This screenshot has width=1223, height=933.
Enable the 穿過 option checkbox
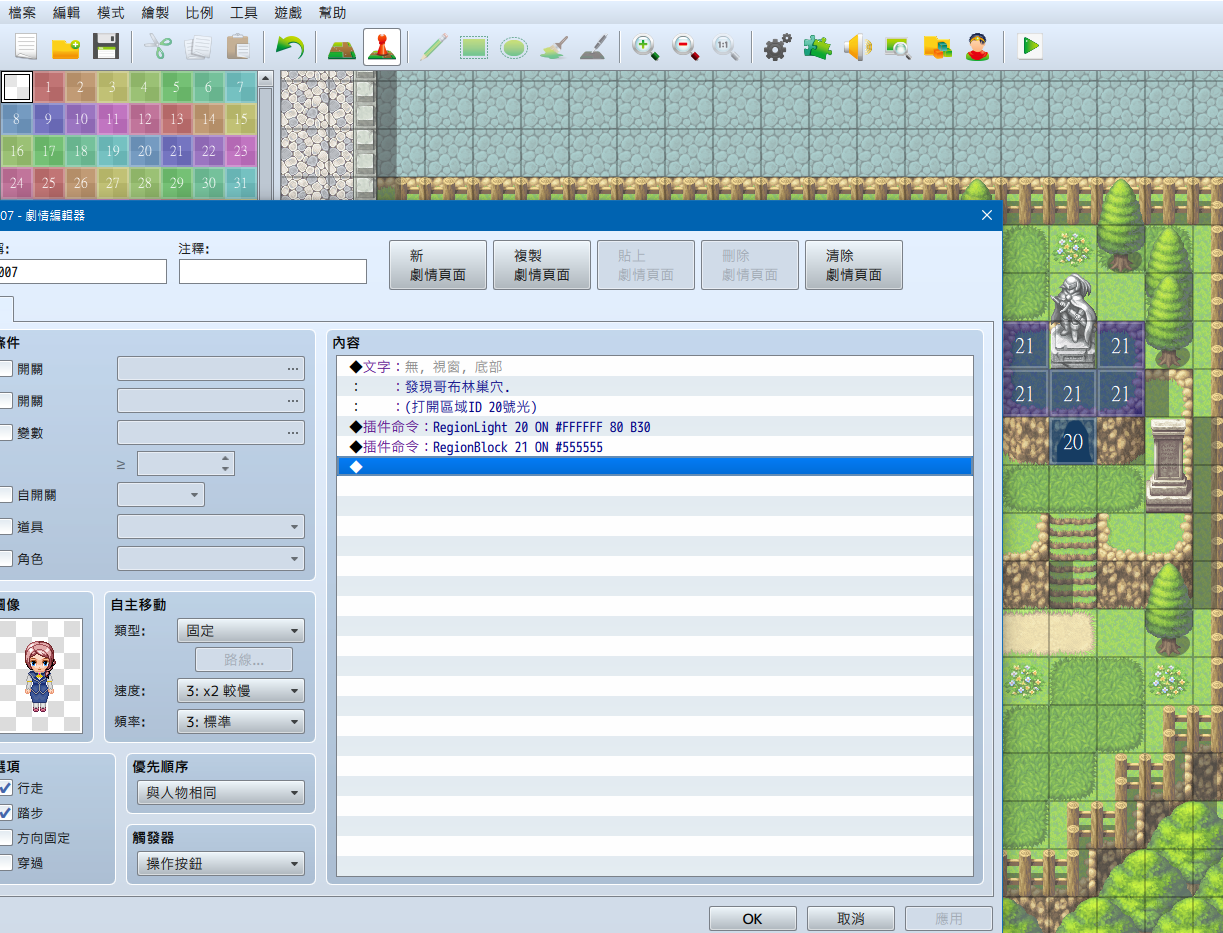pos(6,862)
